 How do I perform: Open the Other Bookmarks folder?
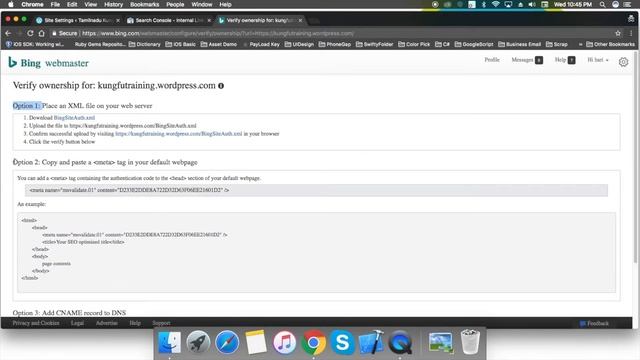(x=611, y=44)
